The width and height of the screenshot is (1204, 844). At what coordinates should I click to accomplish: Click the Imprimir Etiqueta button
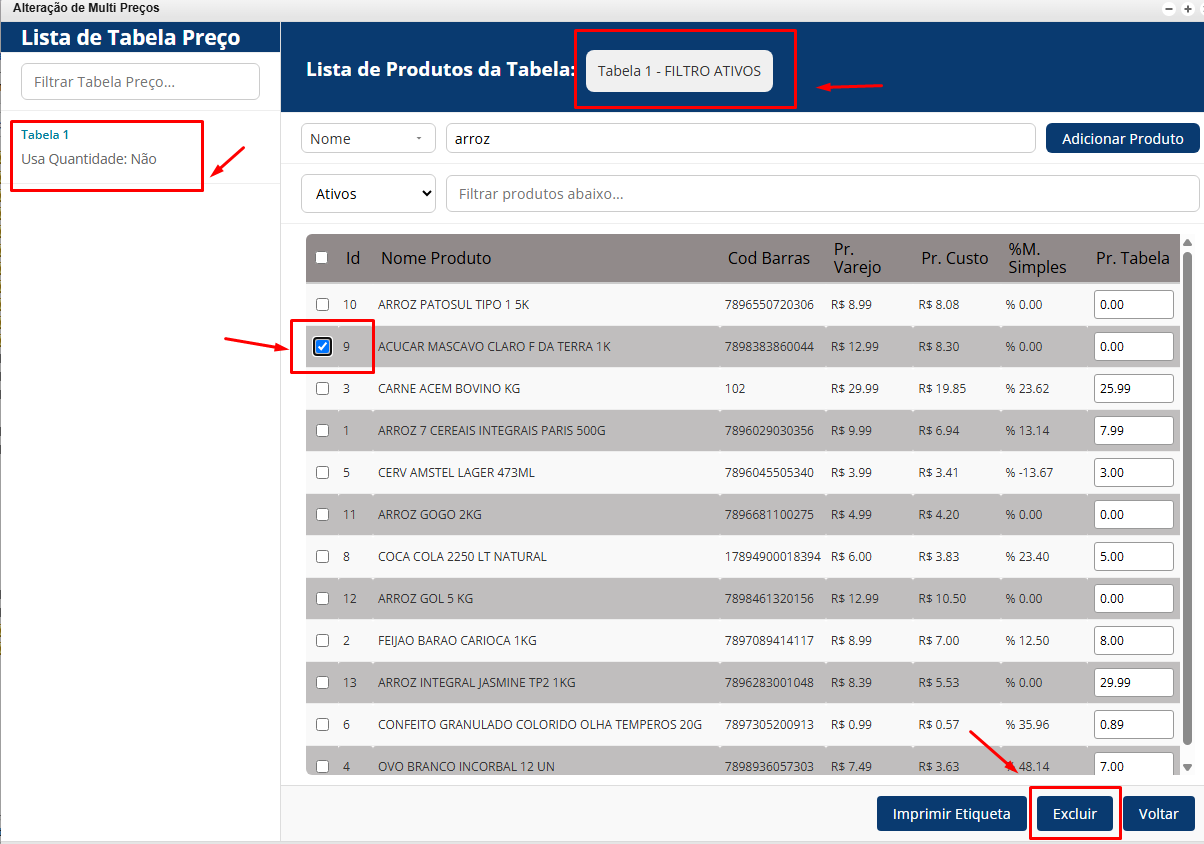point(951,814)
